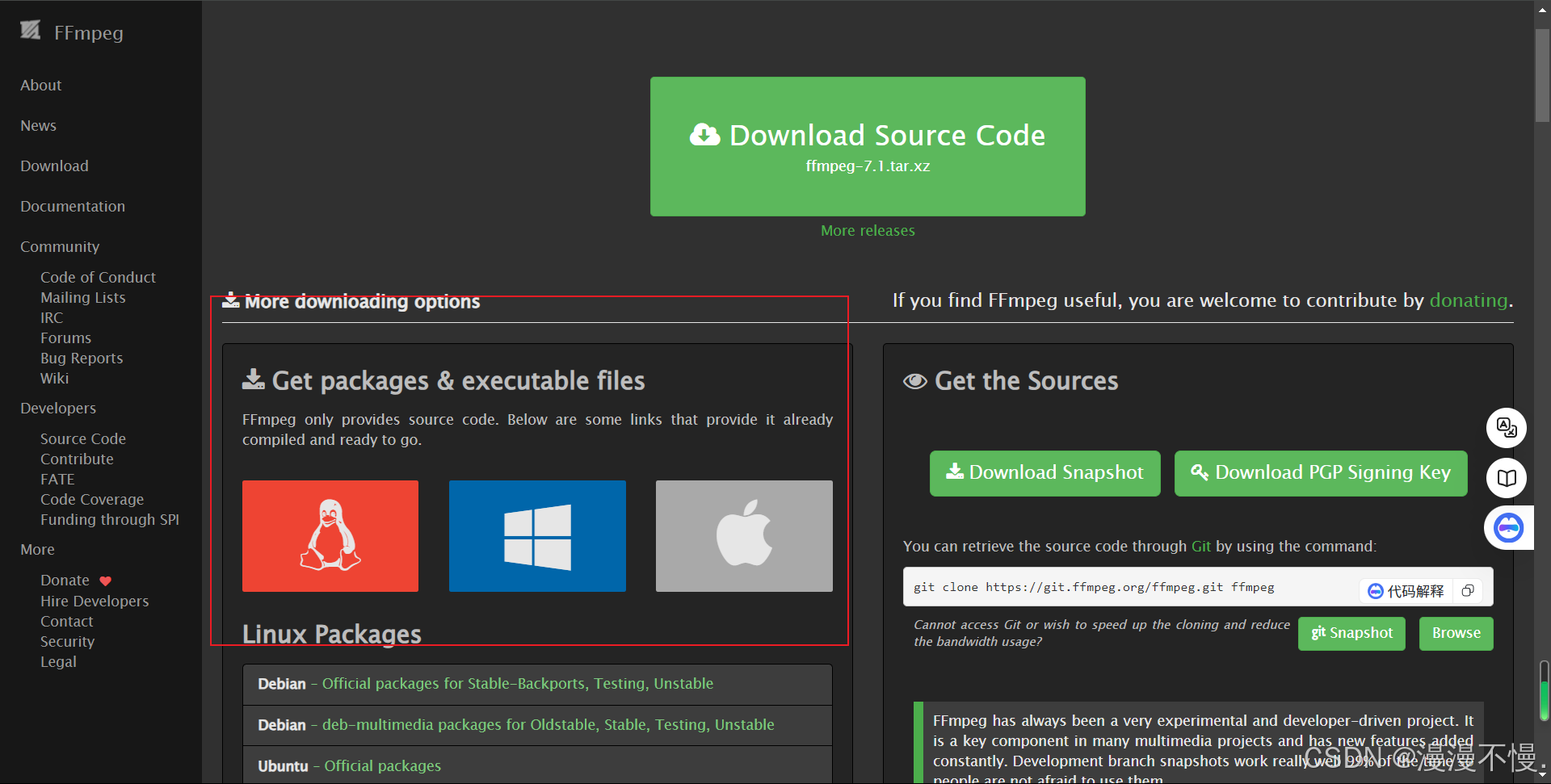The width and height of the screenshot is (1551, 784).
Task: Click the Linux Packages heading
Action: 332,635
